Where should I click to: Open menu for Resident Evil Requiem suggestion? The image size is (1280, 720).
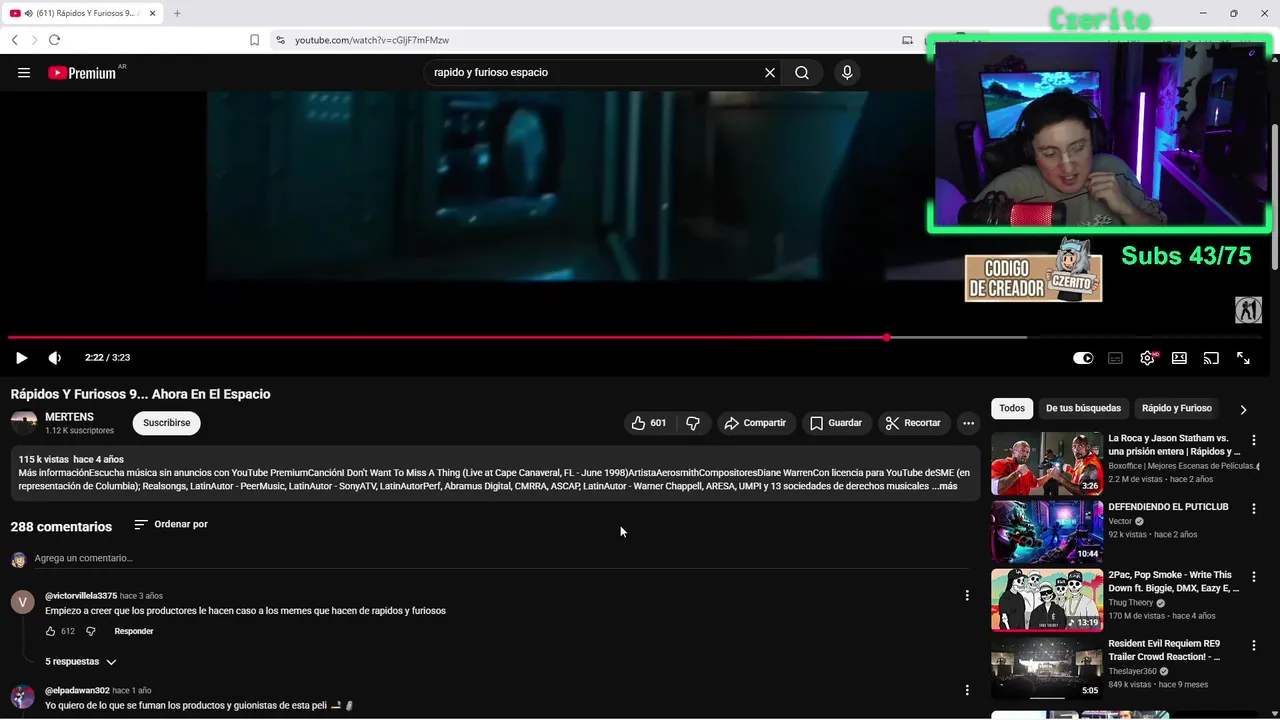(1253, 646)
